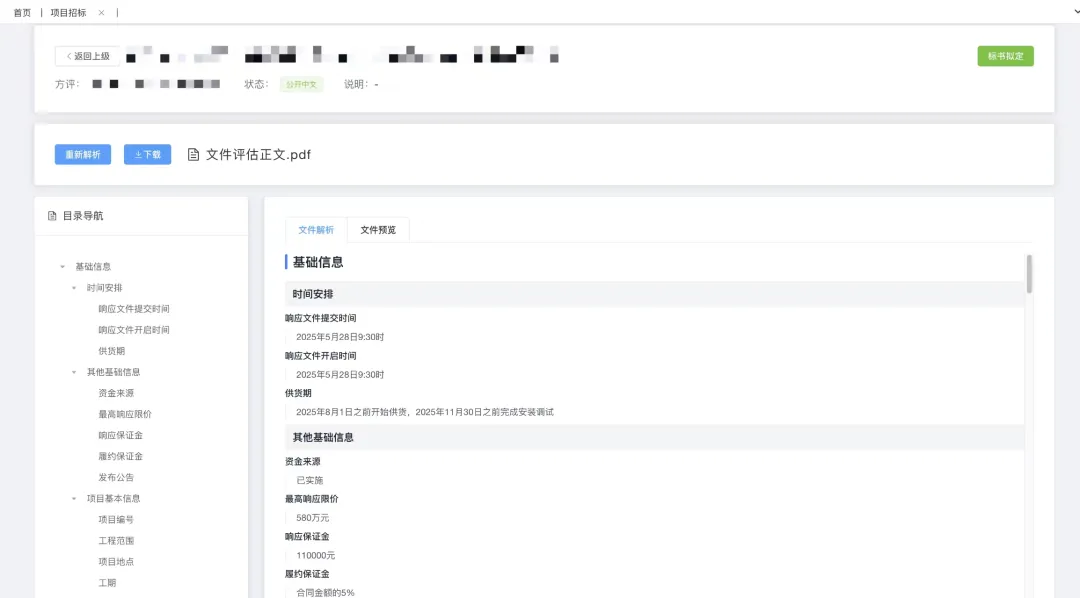Jump to 响应文件提交时间 in the directory

[x=134, y=309]
